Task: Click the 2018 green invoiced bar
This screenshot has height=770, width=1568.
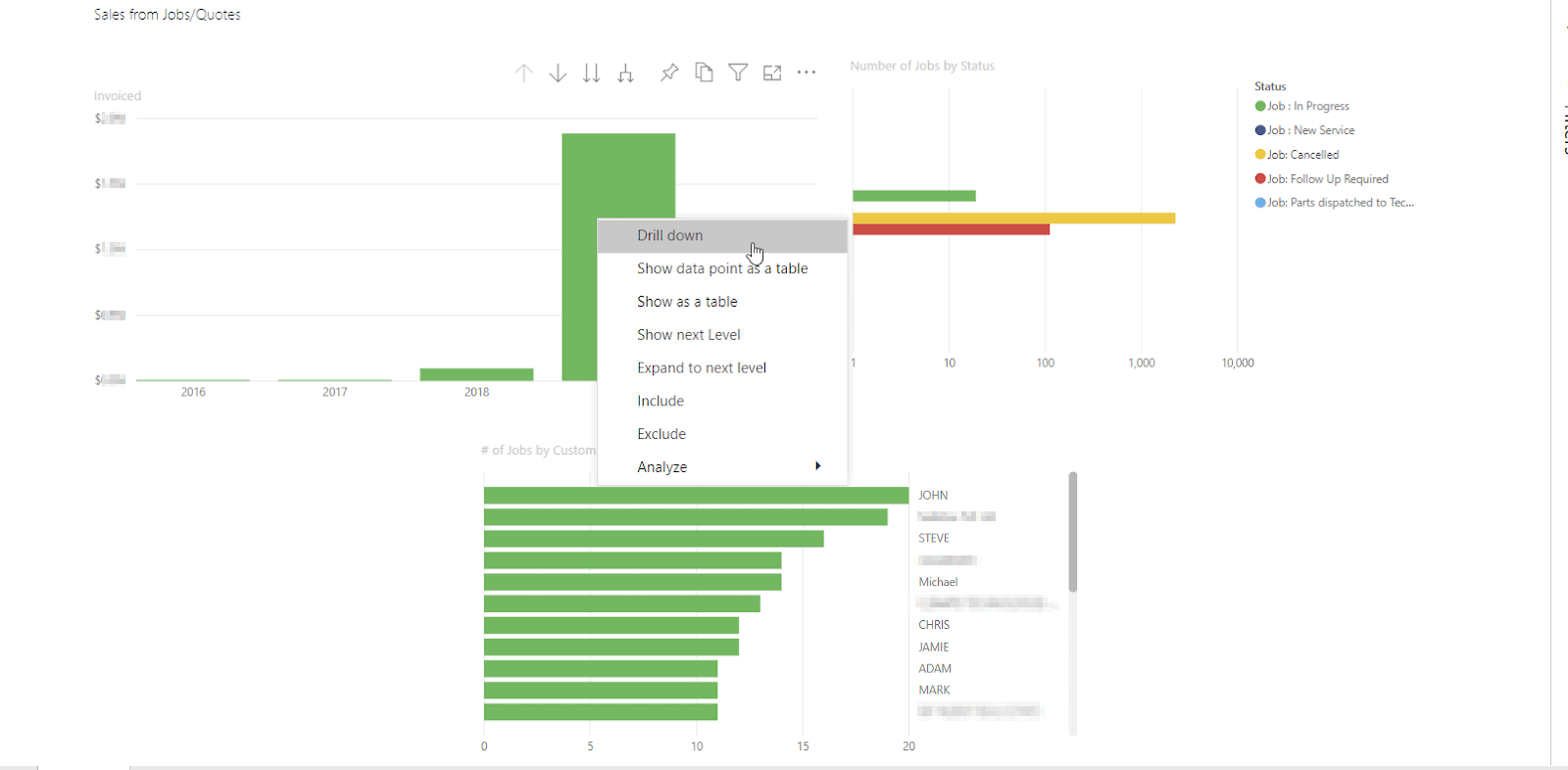Action: point(476,374)
